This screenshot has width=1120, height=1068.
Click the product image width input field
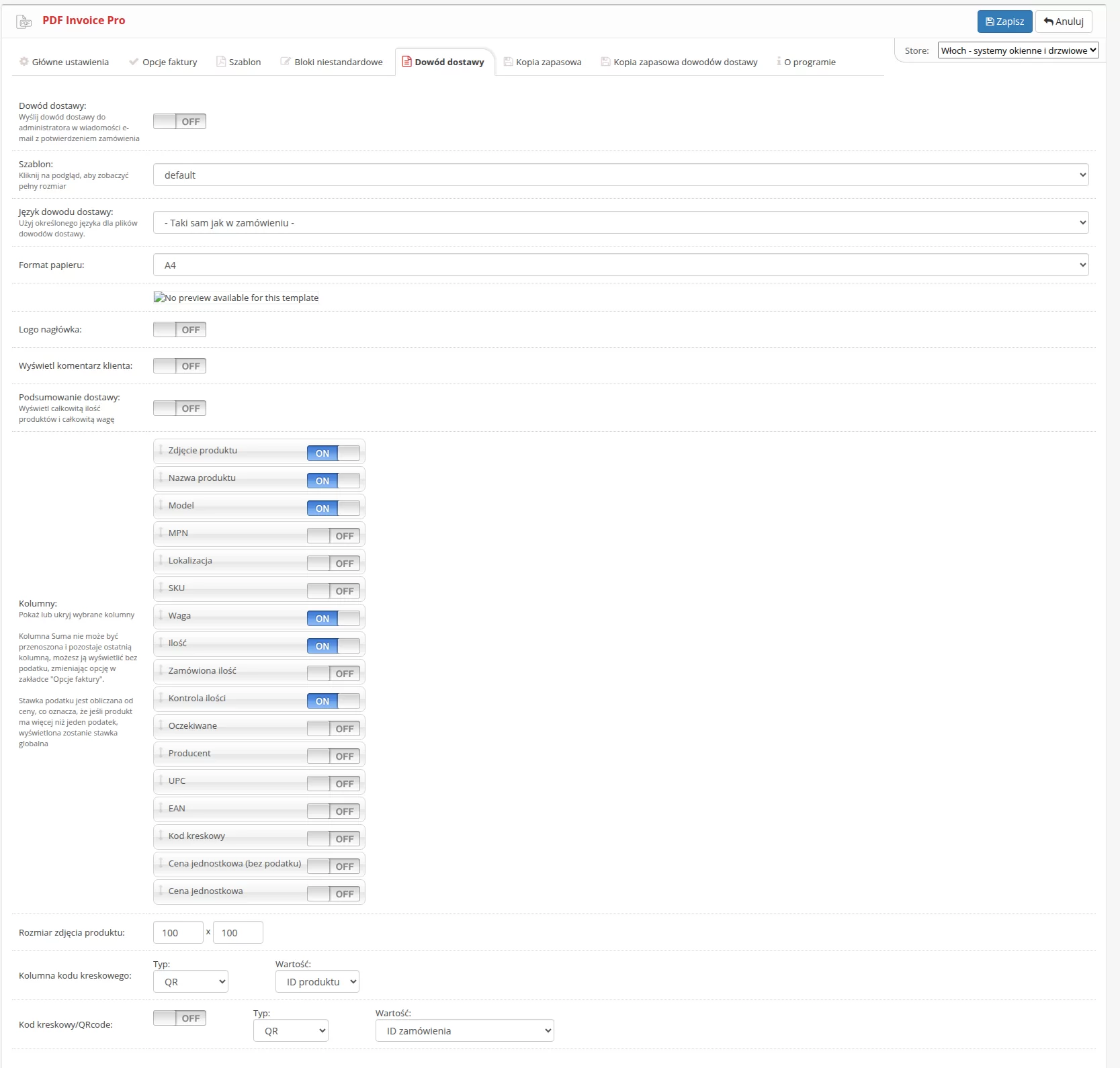(178, 933)
